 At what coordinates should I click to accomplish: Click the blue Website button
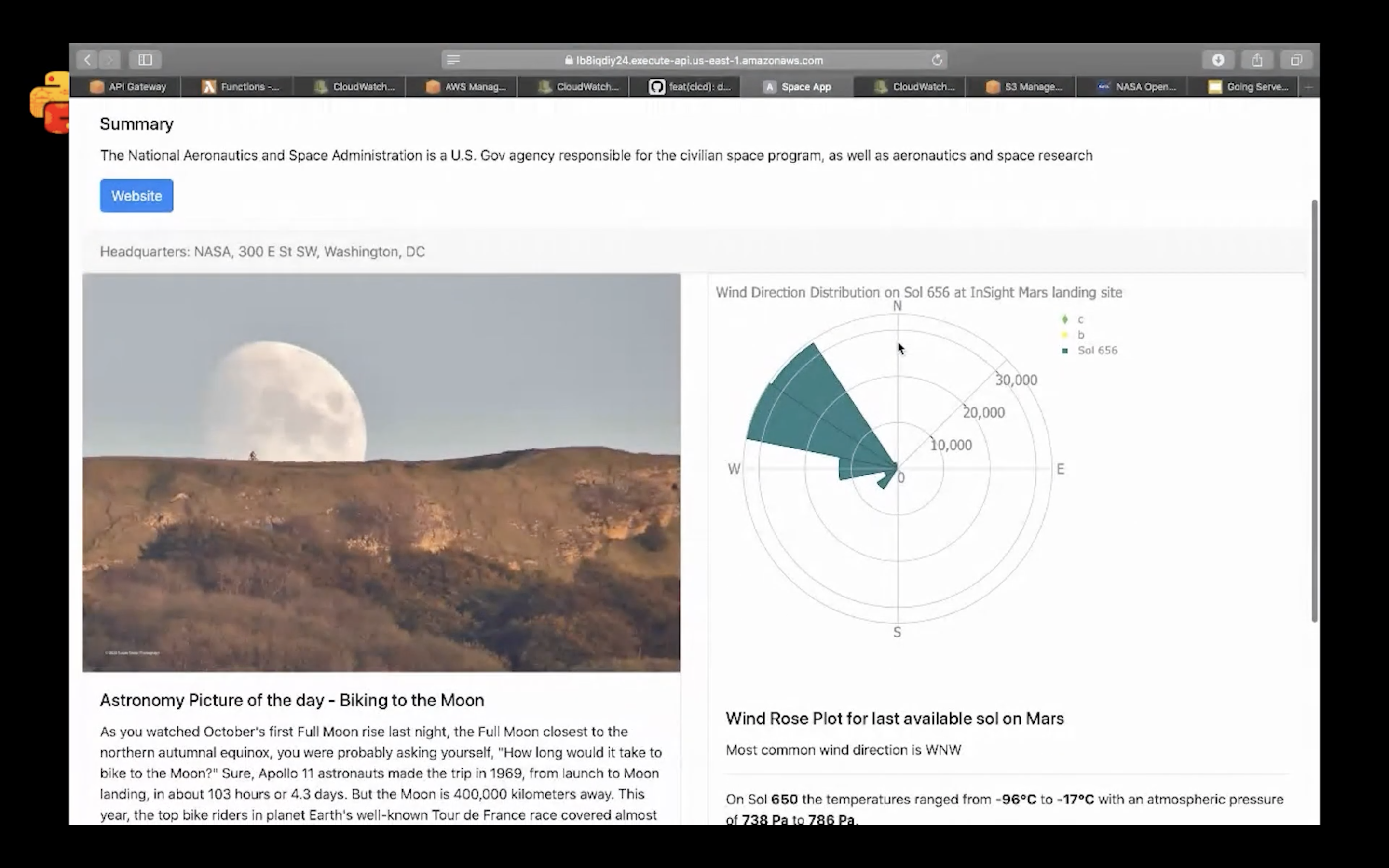point(136,196)
